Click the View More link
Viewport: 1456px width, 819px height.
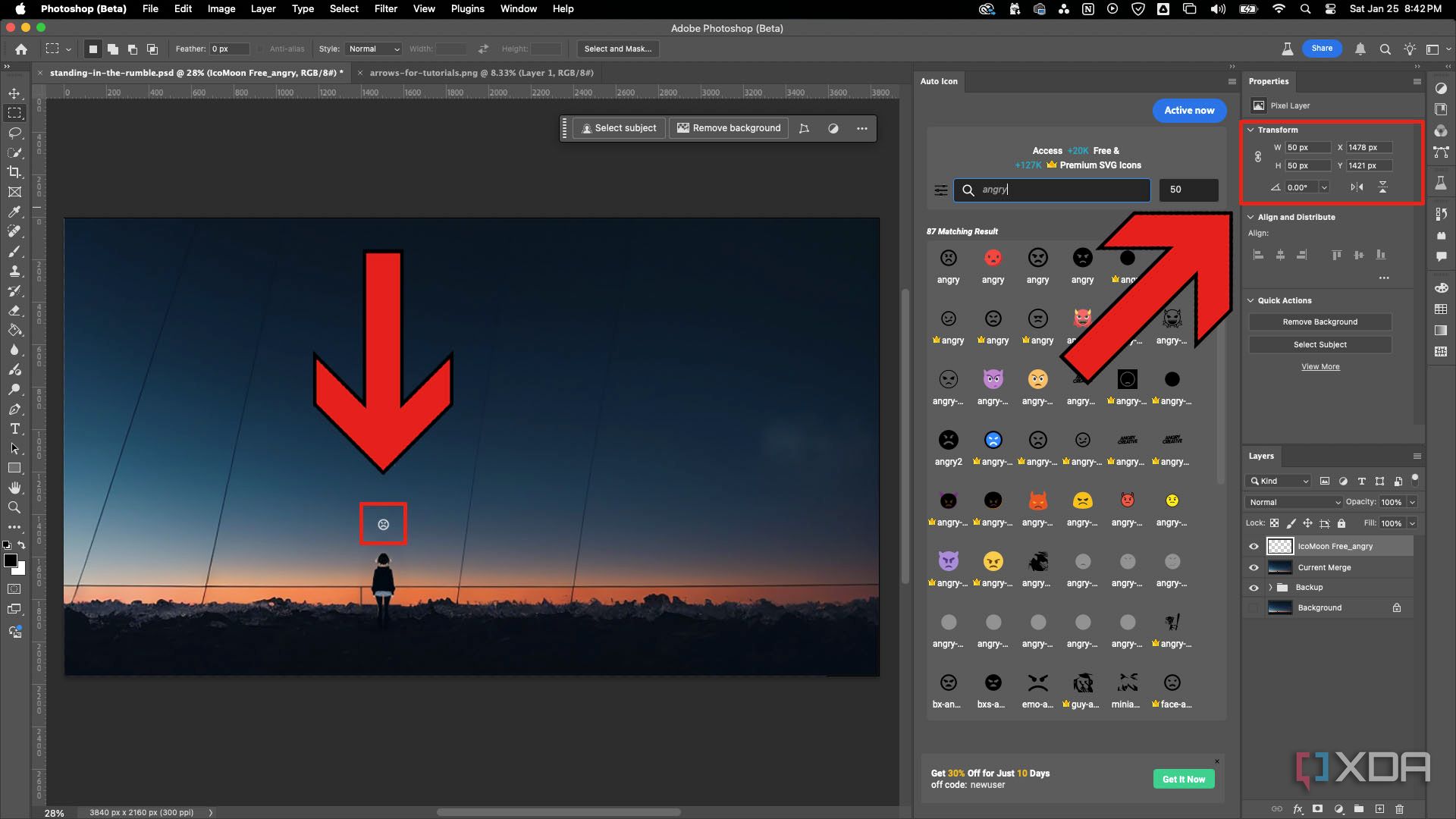pos(1320,367)
